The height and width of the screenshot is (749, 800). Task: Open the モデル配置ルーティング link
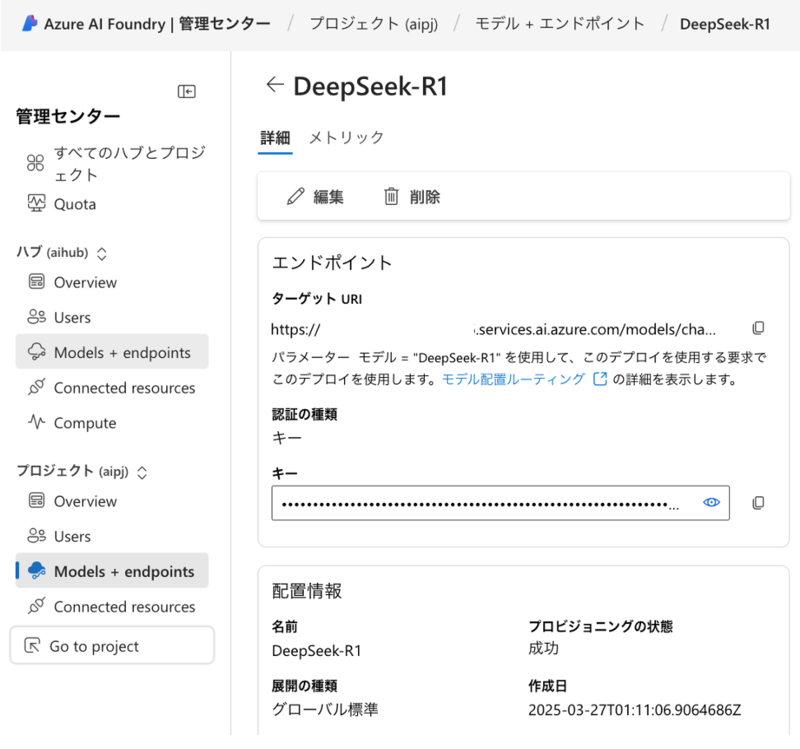tap(513, 379)
